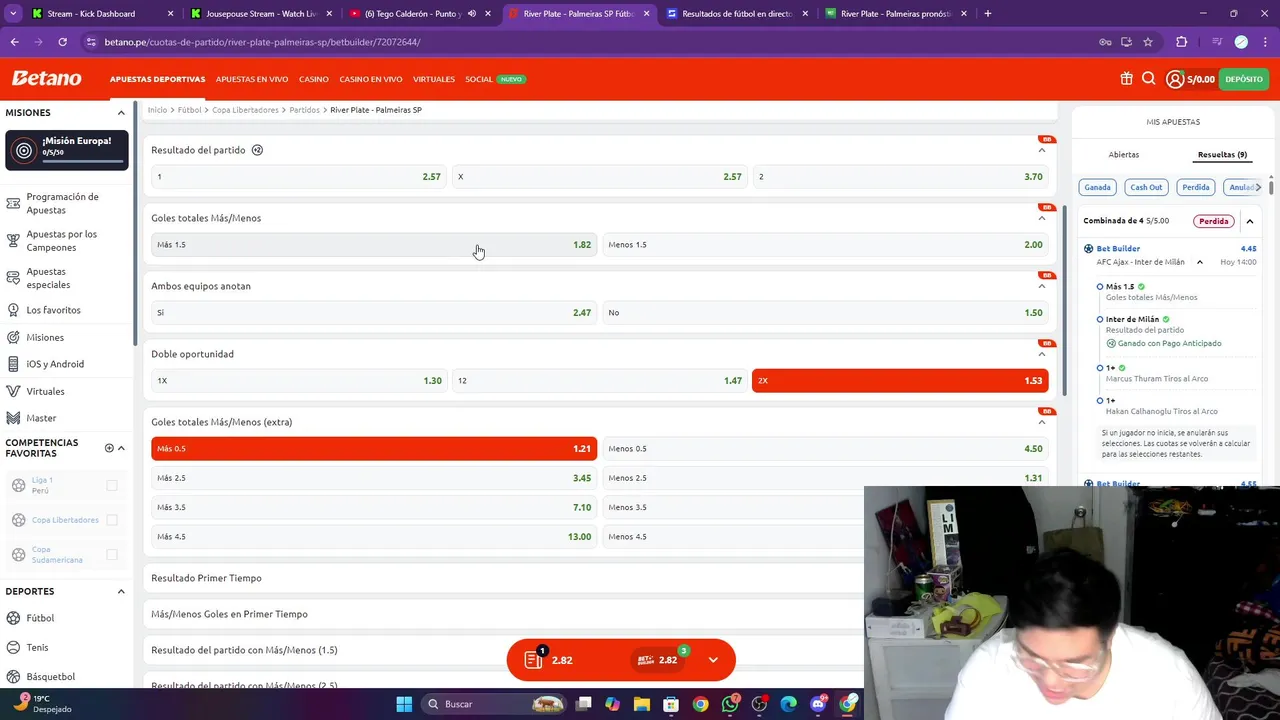This screenshot has height=720, width=1280.
Task: Open Los favoritos pin icon
Action: click(13, 310)
